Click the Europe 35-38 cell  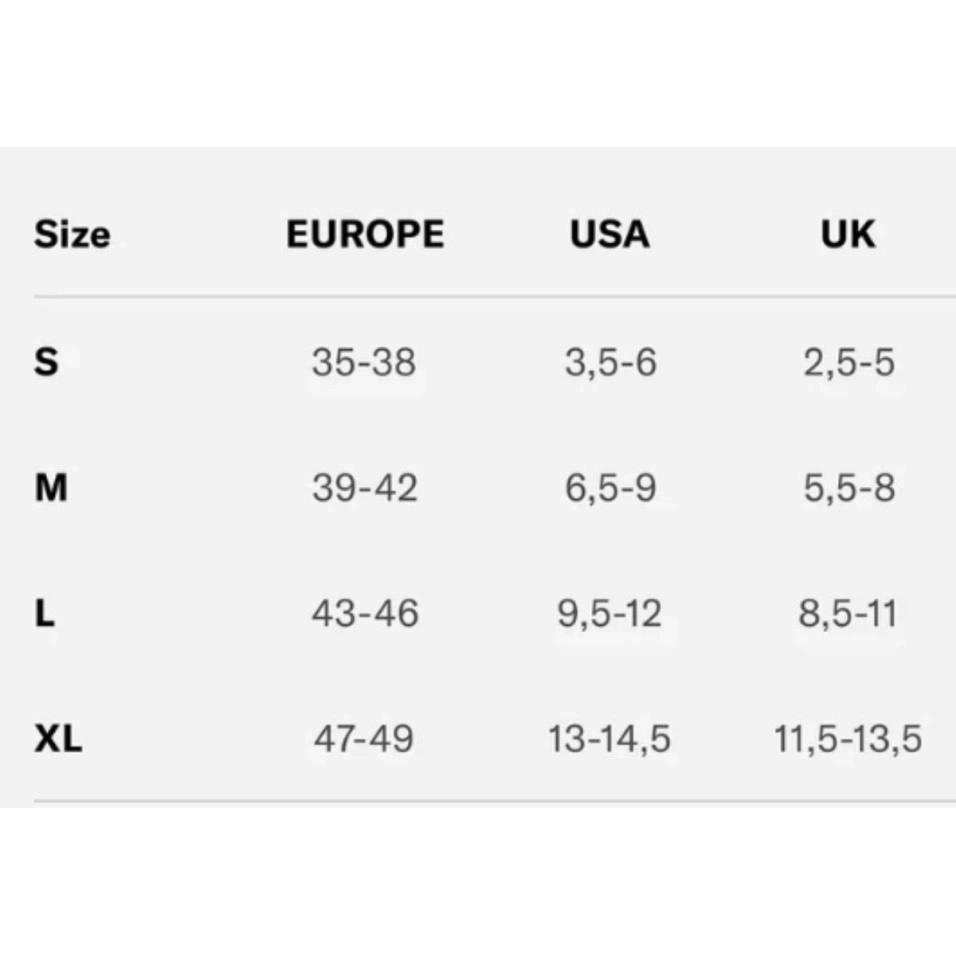pyautogui.click(x=363, y=362)
